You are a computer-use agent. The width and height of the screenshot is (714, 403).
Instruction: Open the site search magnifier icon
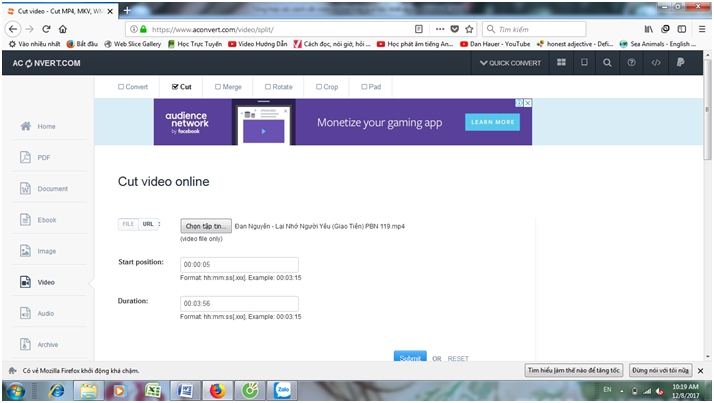point(608,63)
